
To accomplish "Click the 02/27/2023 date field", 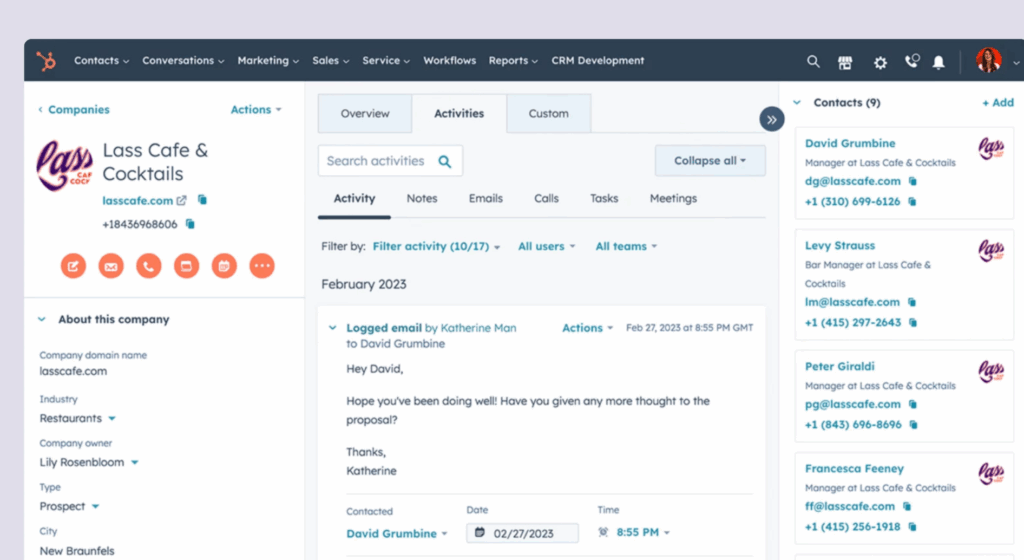I will coord(522,533).
